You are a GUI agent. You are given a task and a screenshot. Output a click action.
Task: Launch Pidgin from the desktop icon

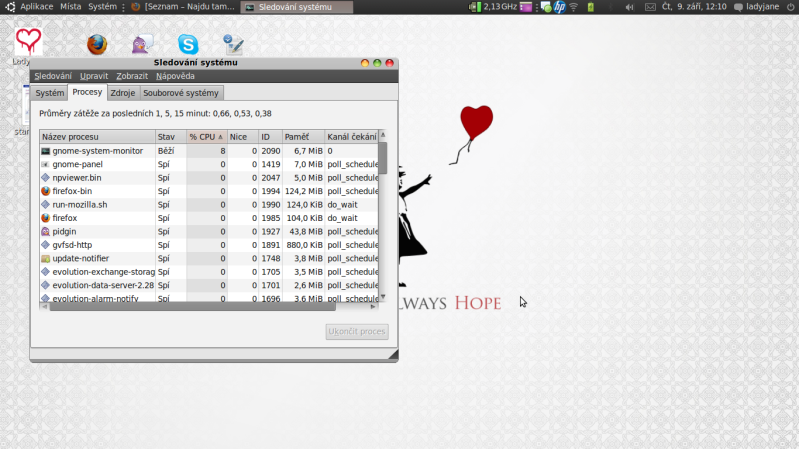[x=142, y=45]
